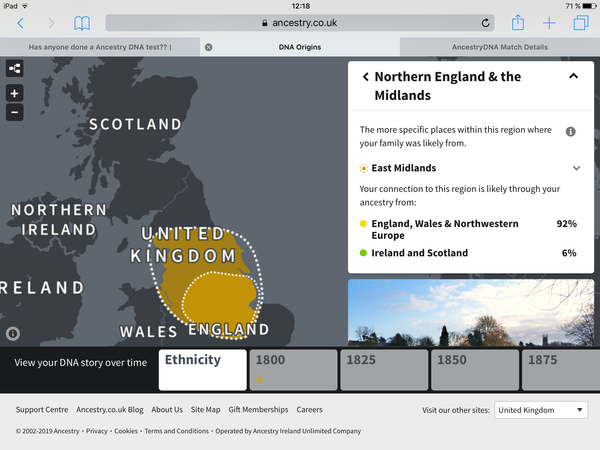Reload the ancestry.co.uk page
600x450 pixels.
point(485,23)
